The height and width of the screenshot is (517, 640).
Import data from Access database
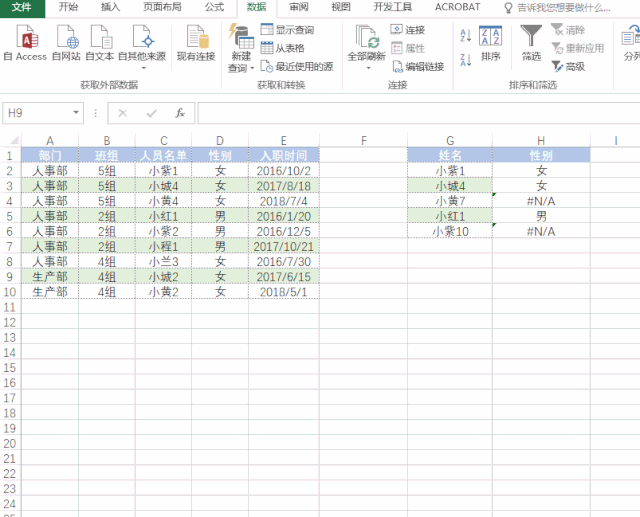25,42
